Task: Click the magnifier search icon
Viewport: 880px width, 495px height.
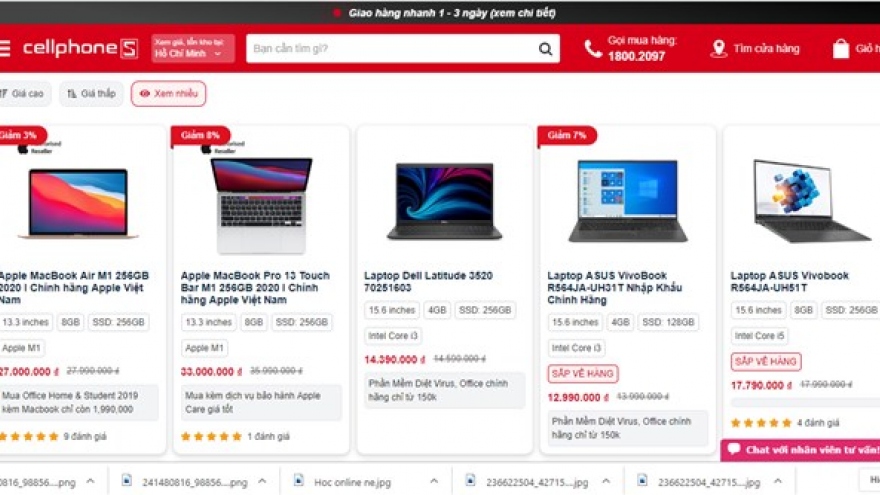Action: point(546,49)
